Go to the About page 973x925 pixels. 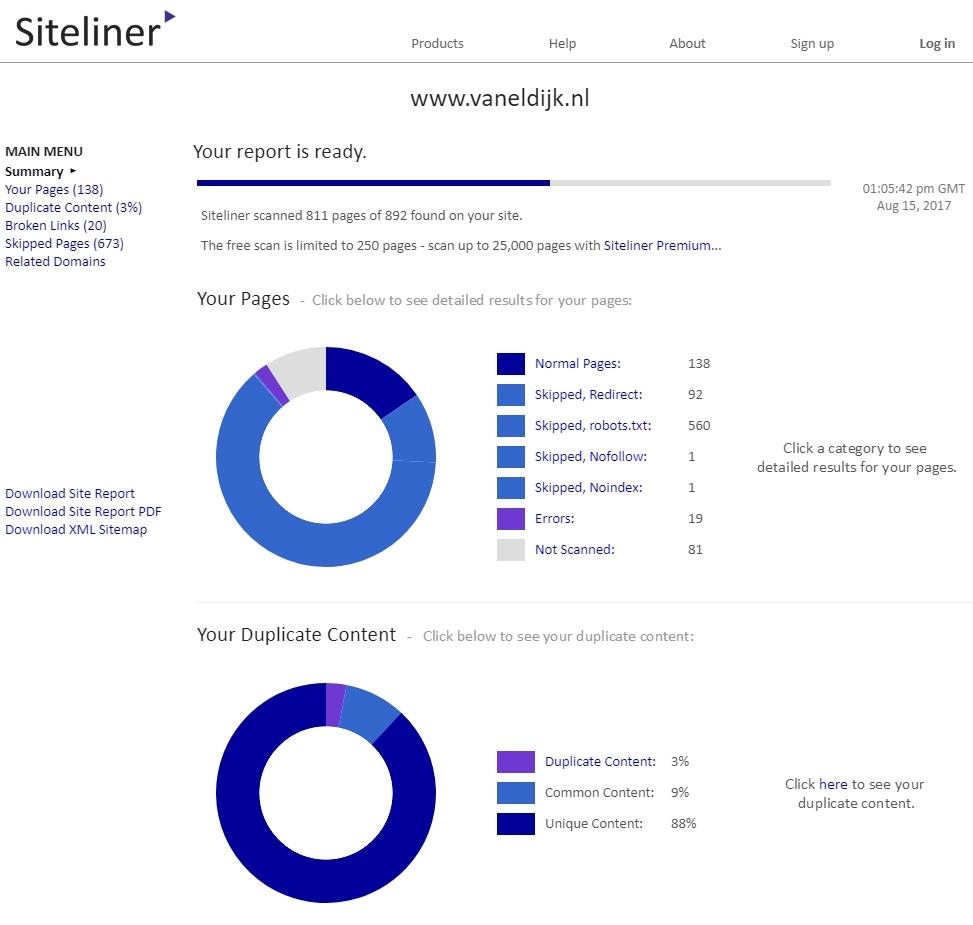(687, 43)
